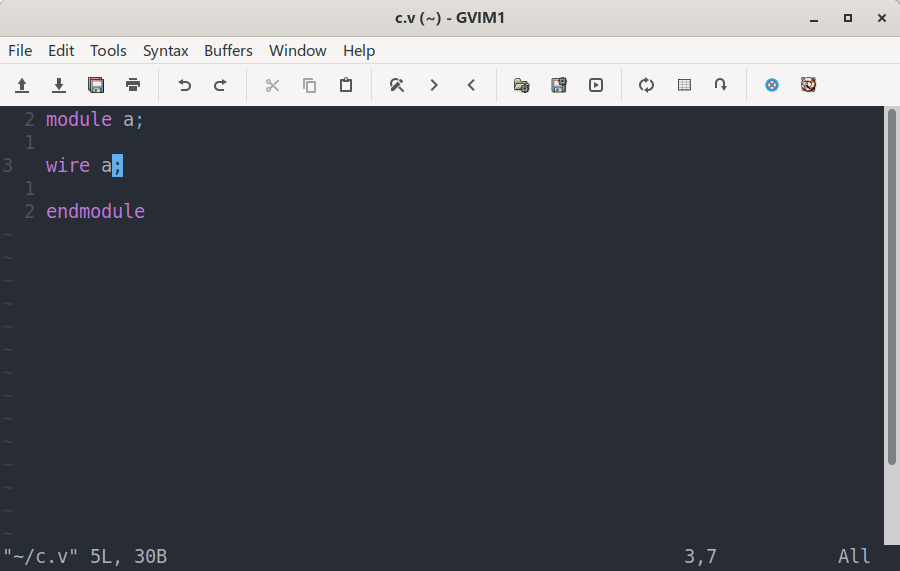The width and height of the screenshot is (900, 571).
Task: Click the Print toolbar icon
Action: pyautogui.click(x=133, y=86)
